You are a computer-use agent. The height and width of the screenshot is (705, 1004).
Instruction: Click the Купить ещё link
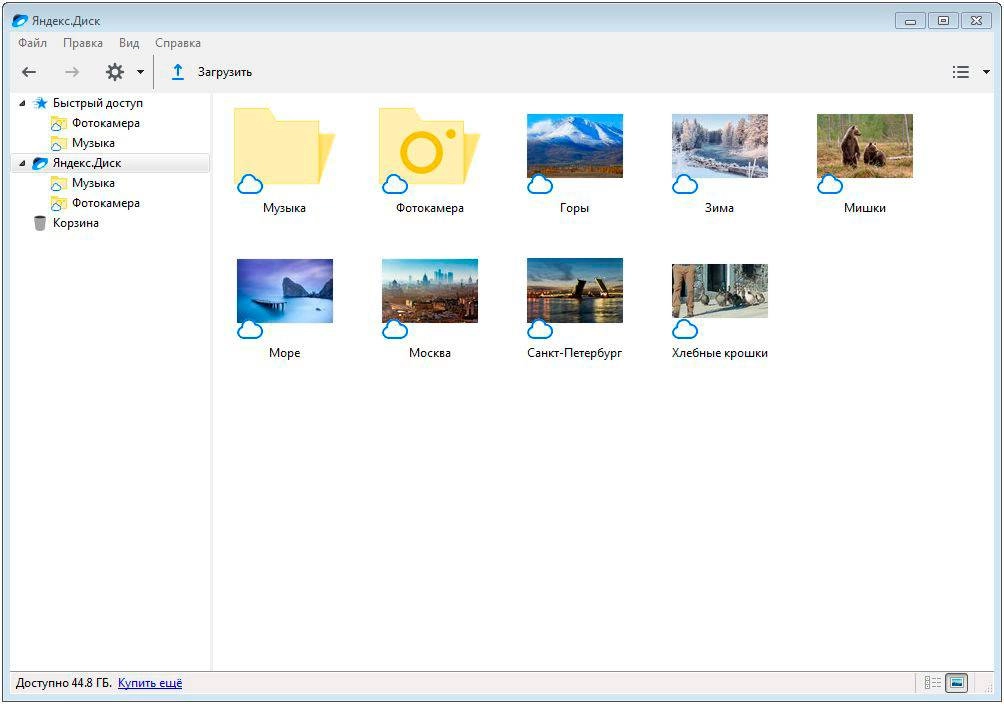coord(150,683)
